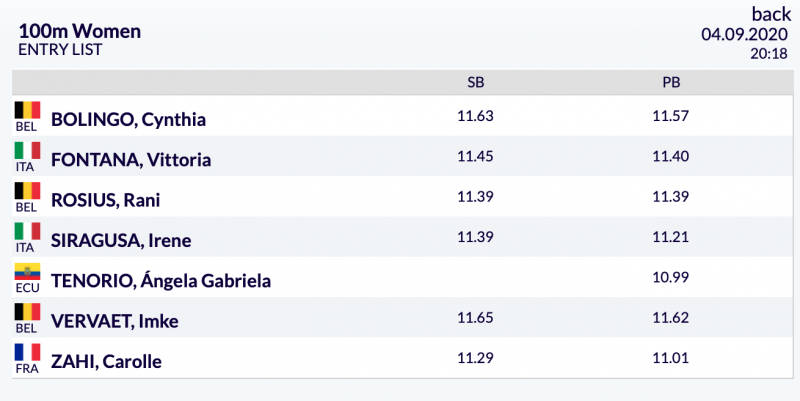Click Ecuador flag beside TENORIO

coord(28,271)
